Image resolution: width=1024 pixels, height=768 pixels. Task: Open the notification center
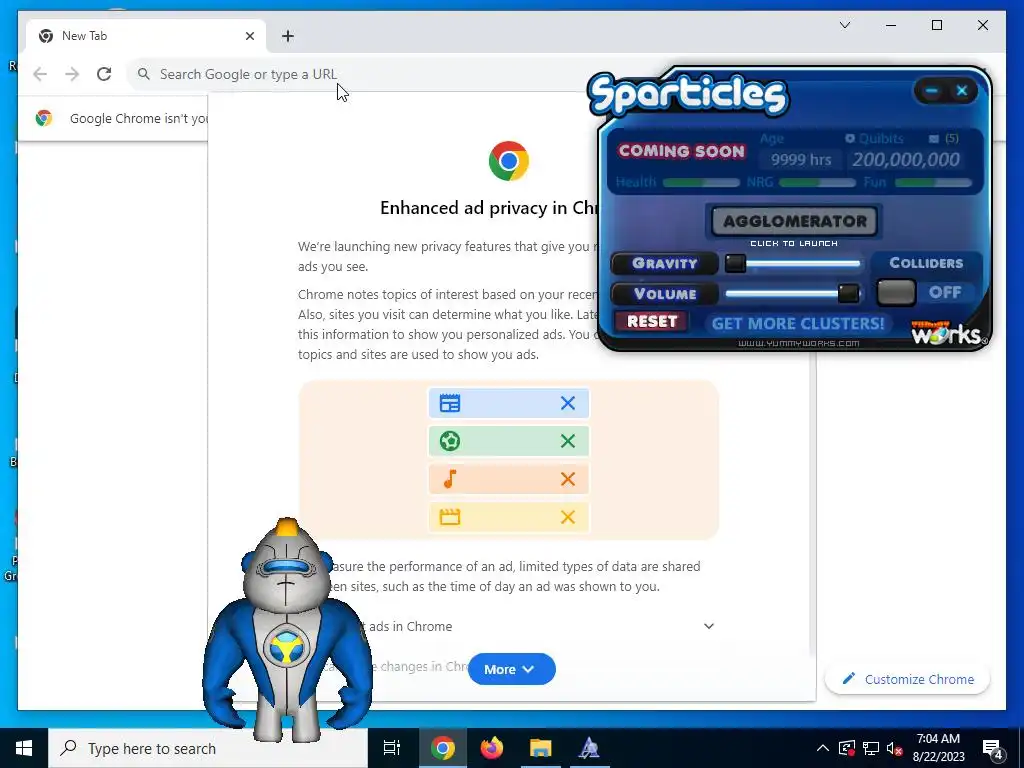click(993, 748)
